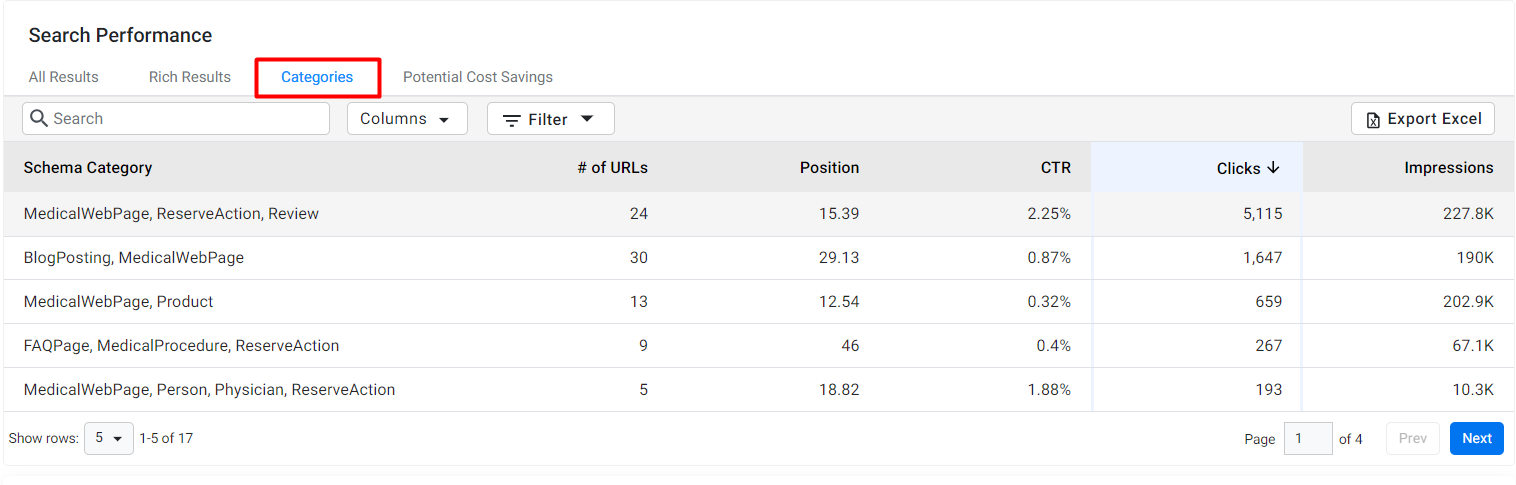Sort by the Position column header
The image size is (1516, 485).
[829, 168]
